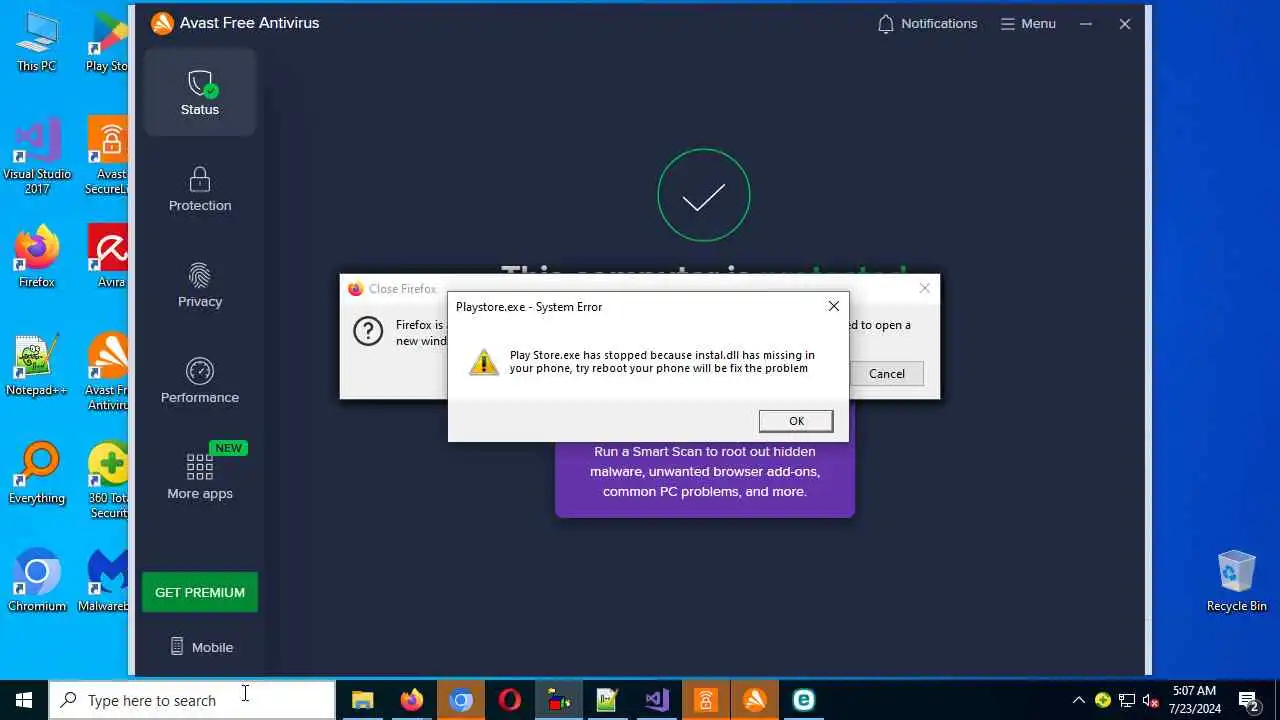
Task: Close the Avast Free Antivirus window
Action: 1125,24
